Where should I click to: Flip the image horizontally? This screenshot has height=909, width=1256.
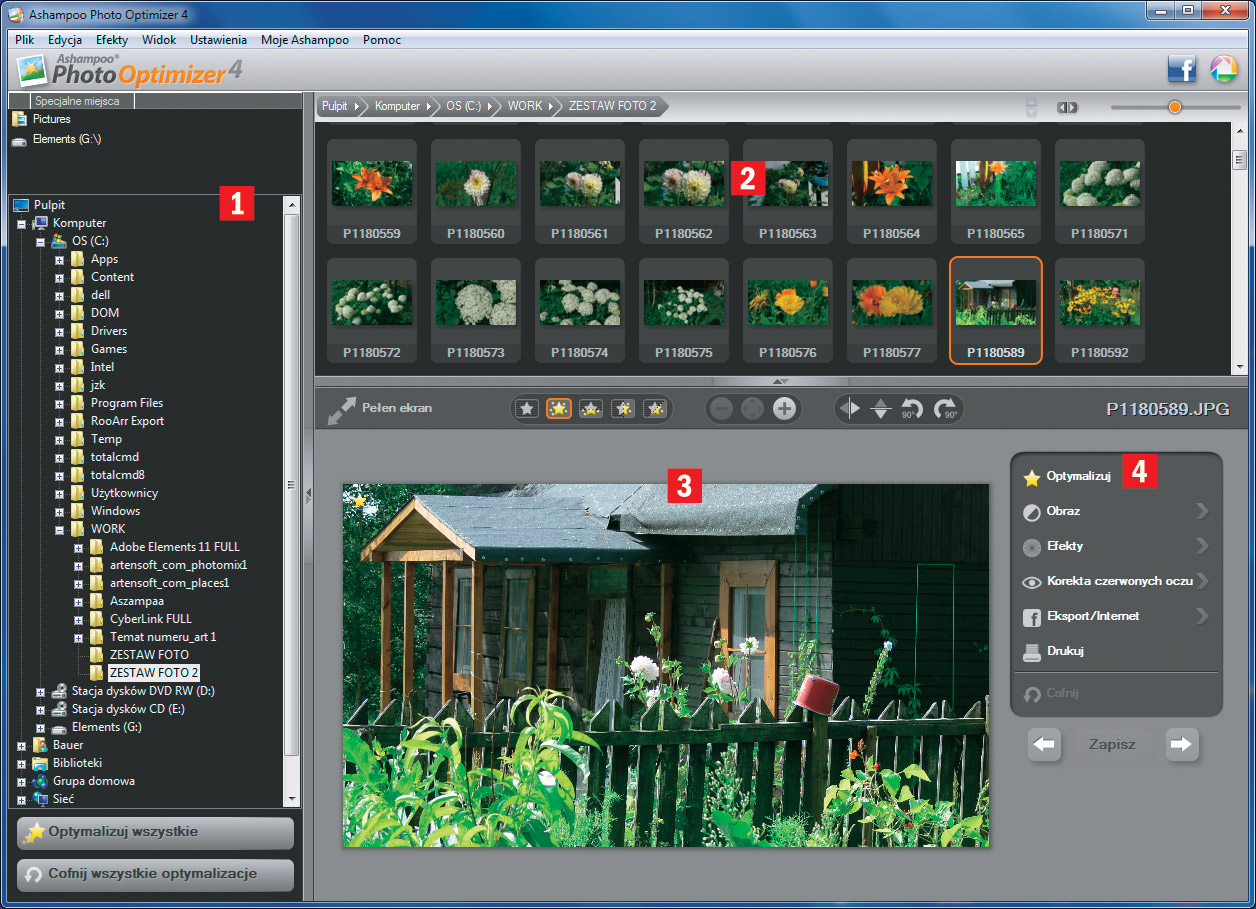point(850,409)
